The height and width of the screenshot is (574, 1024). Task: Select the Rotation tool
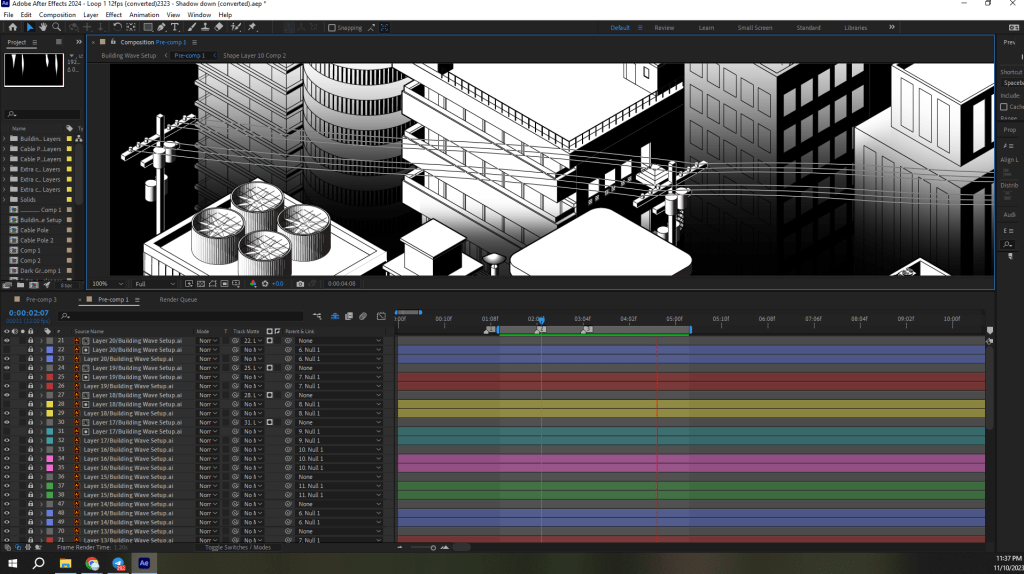[118, 27]
